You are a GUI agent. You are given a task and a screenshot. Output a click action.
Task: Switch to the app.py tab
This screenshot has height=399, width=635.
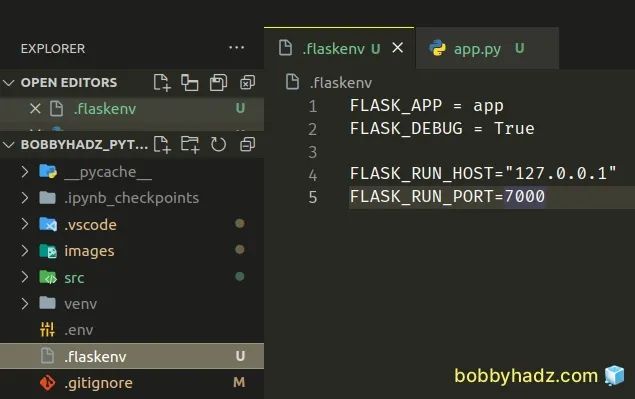click(x=487, y=49)
